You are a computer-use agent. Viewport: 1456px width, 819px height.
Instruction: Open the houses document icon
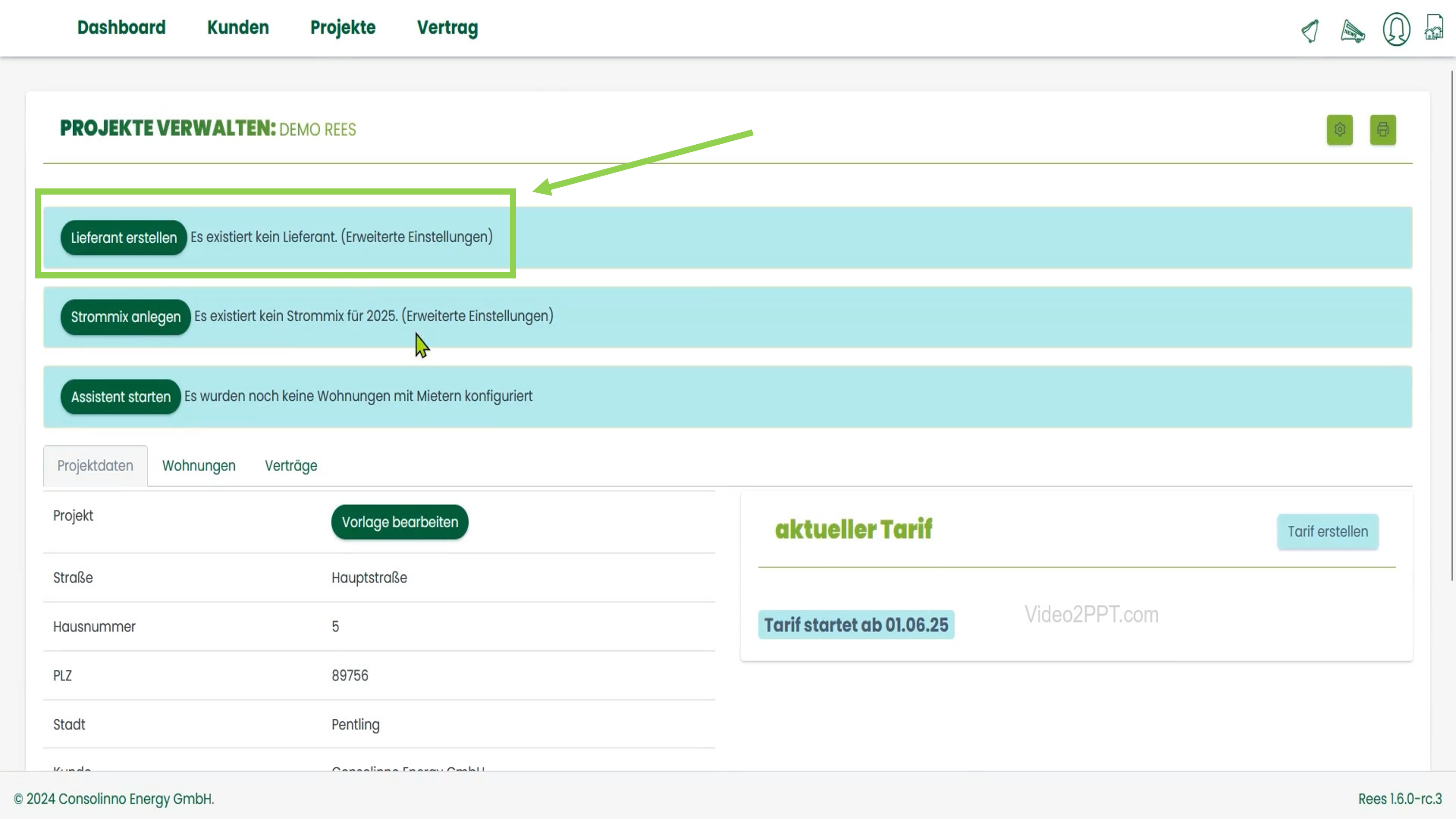(1434, 28)
